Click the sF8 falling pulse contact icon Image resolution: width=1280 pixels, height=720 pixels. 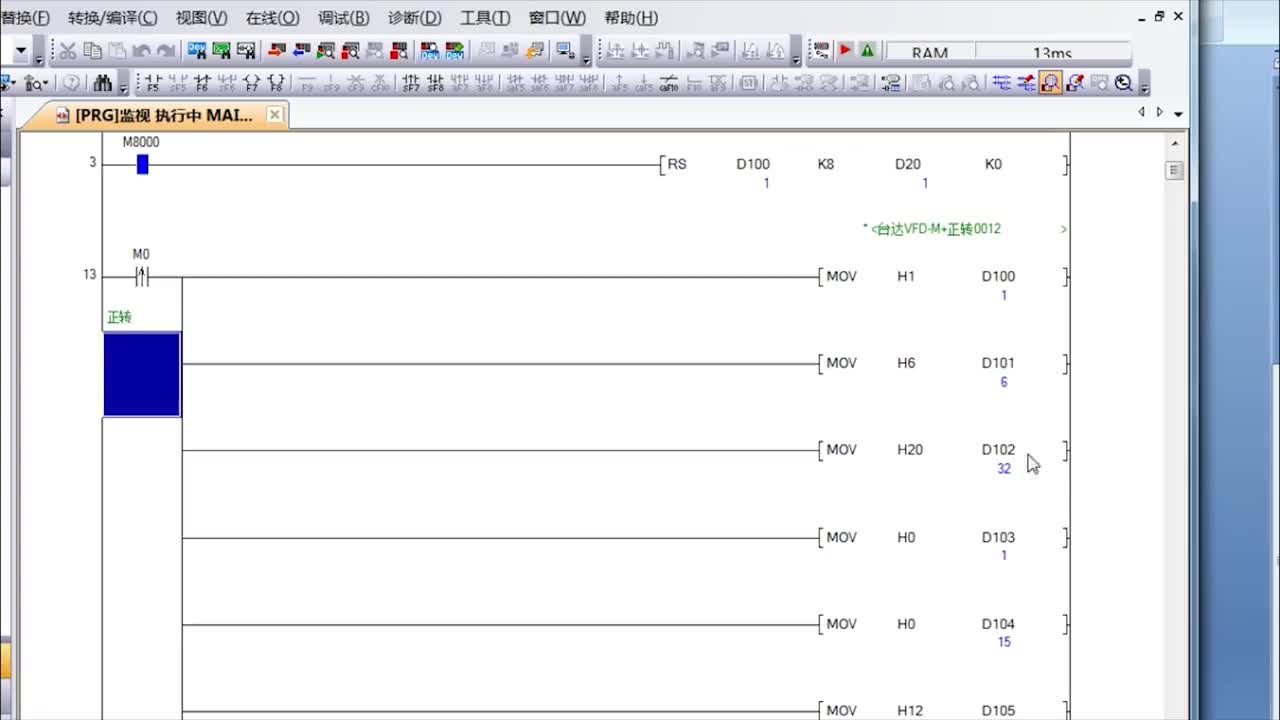coord(435,83)
